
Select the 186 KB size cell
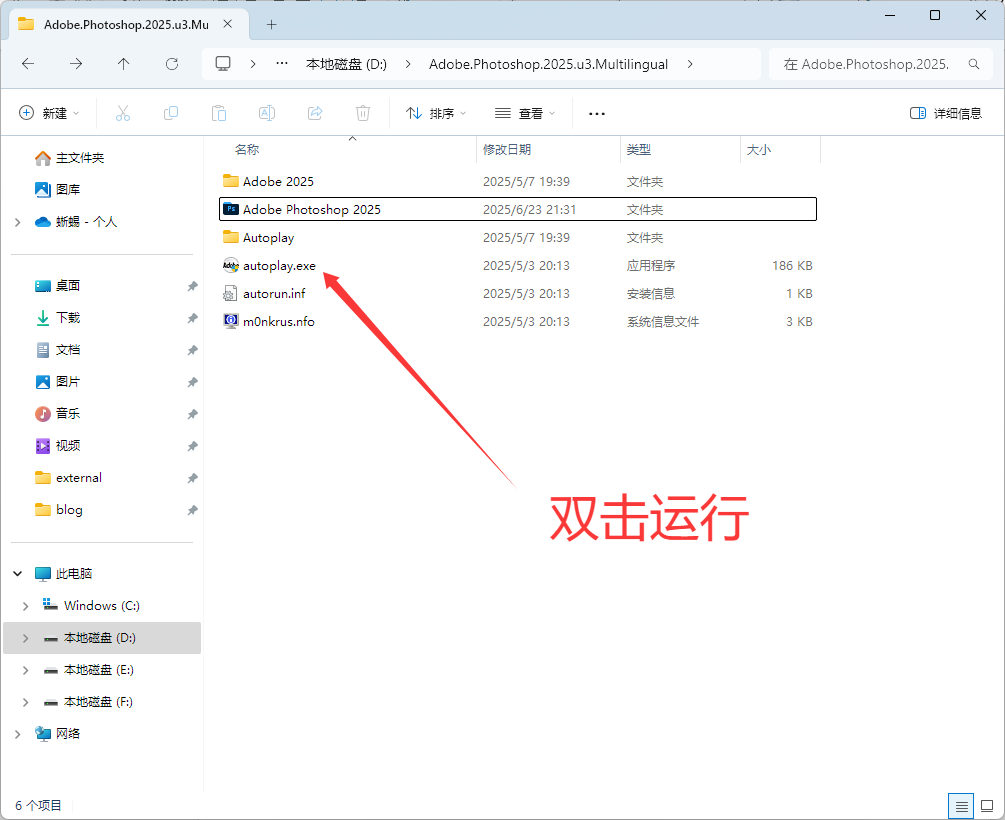tap(792, 265)
